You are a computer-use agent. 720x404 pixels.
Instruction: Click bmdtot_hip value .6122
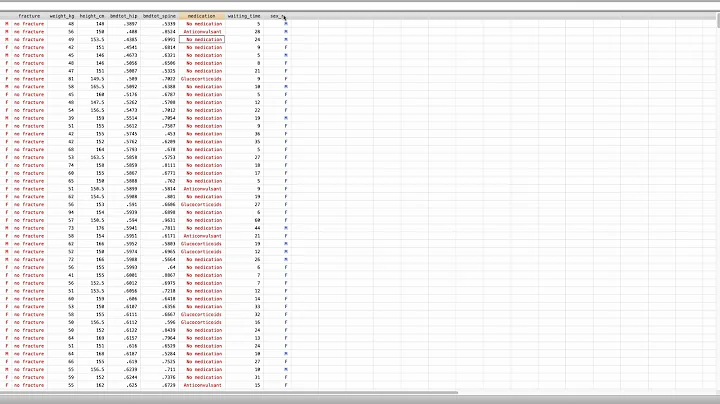pyautogui.click(x=131, y=330)
